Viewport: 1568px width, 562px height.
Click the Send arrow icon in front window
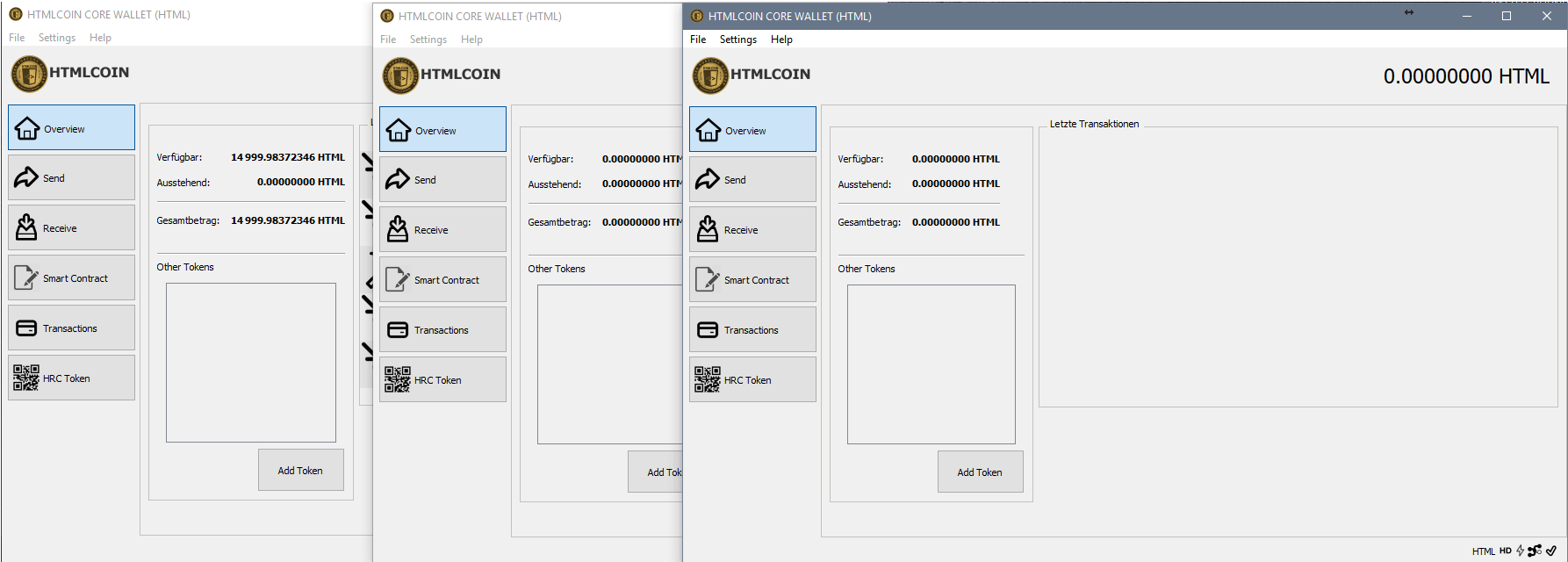[x=708, y=179]
